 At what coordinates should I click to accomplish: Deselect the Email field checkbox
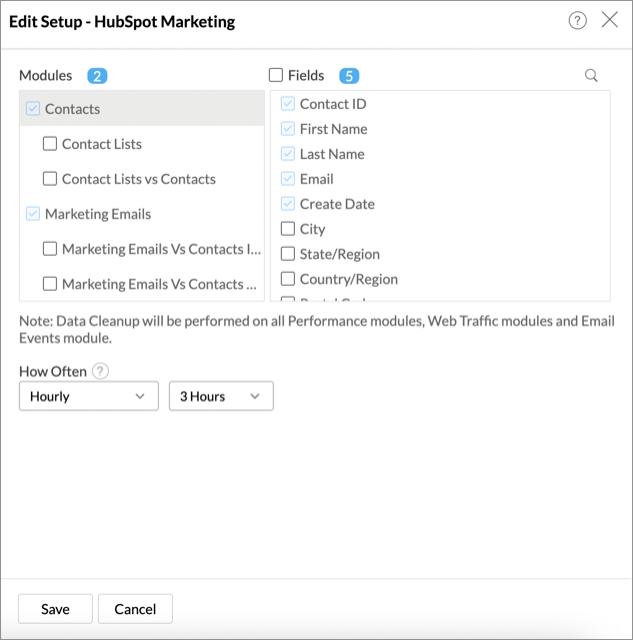pos(288,179)
